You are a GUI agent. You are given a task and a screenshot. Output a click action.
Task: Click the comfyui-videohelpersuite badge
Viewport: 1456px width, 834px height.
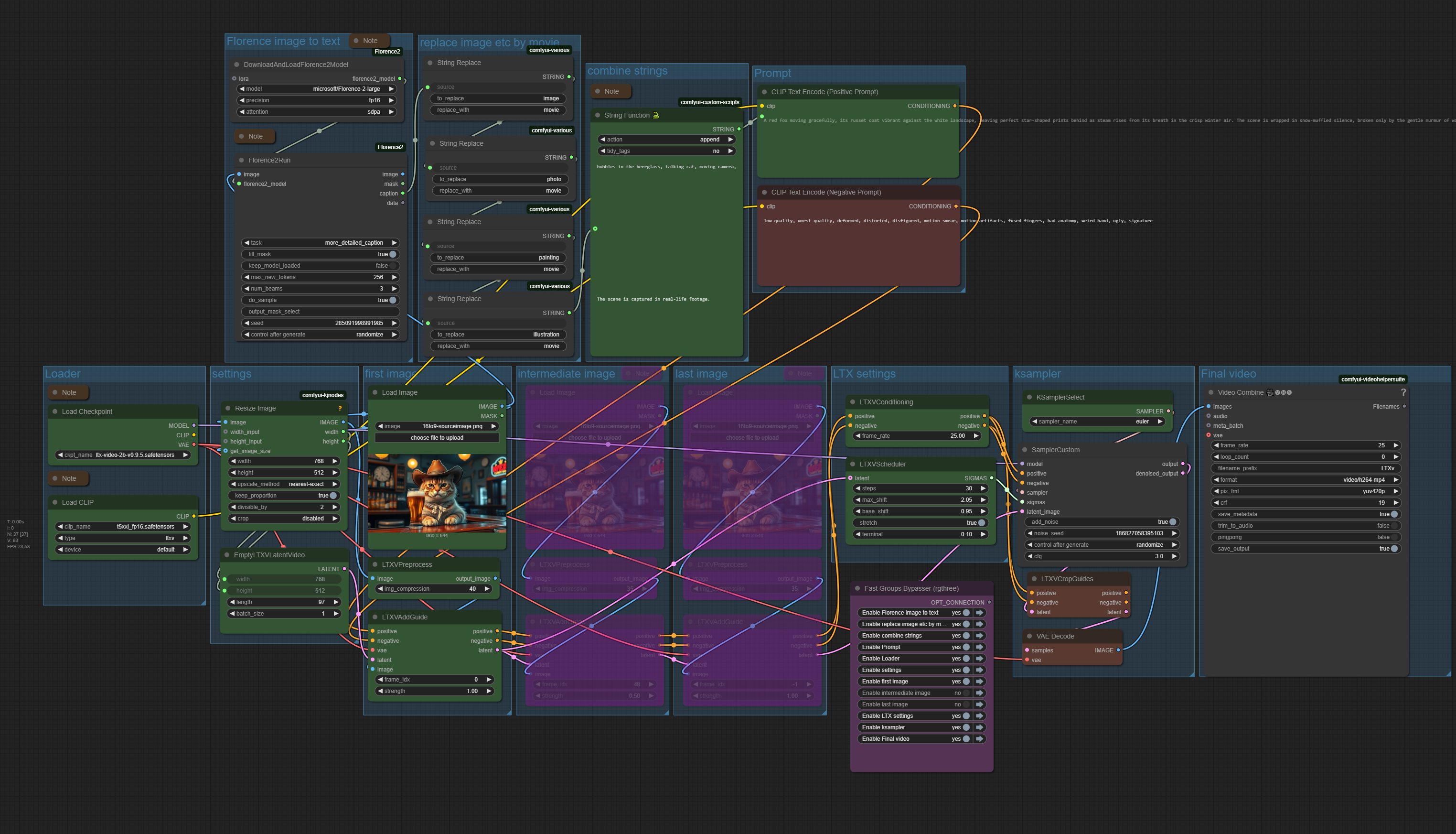click(1372, 379)
